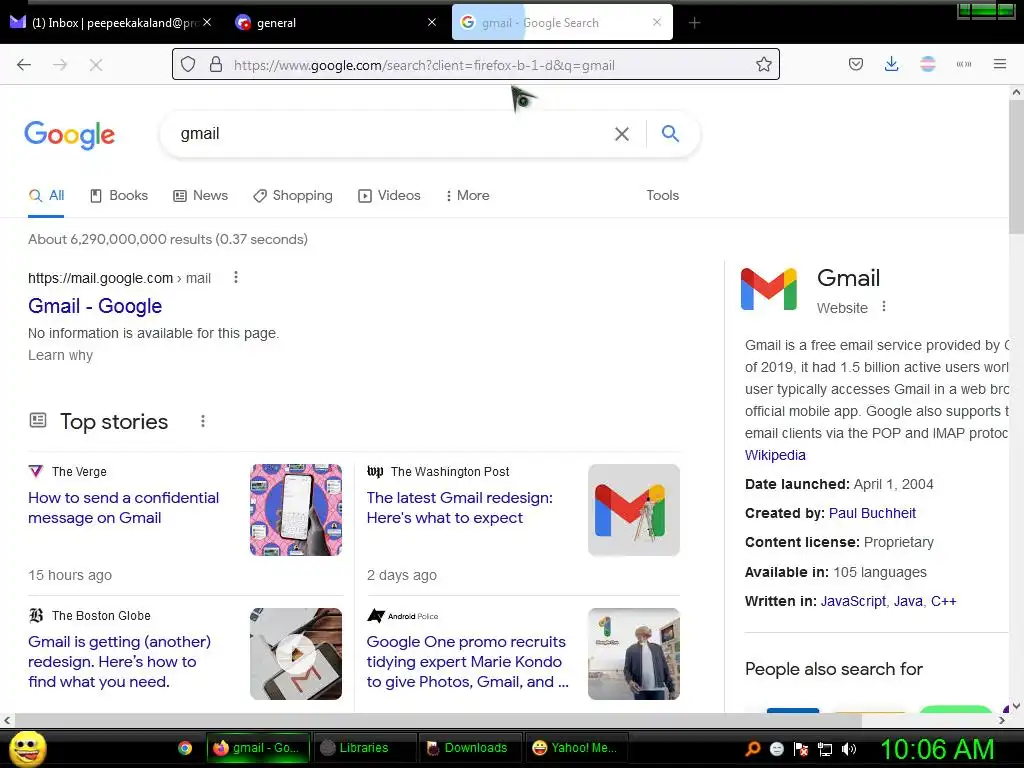Select the News search filter
Viewport: 1024px width, 768px height.
(x=200, y=195)
